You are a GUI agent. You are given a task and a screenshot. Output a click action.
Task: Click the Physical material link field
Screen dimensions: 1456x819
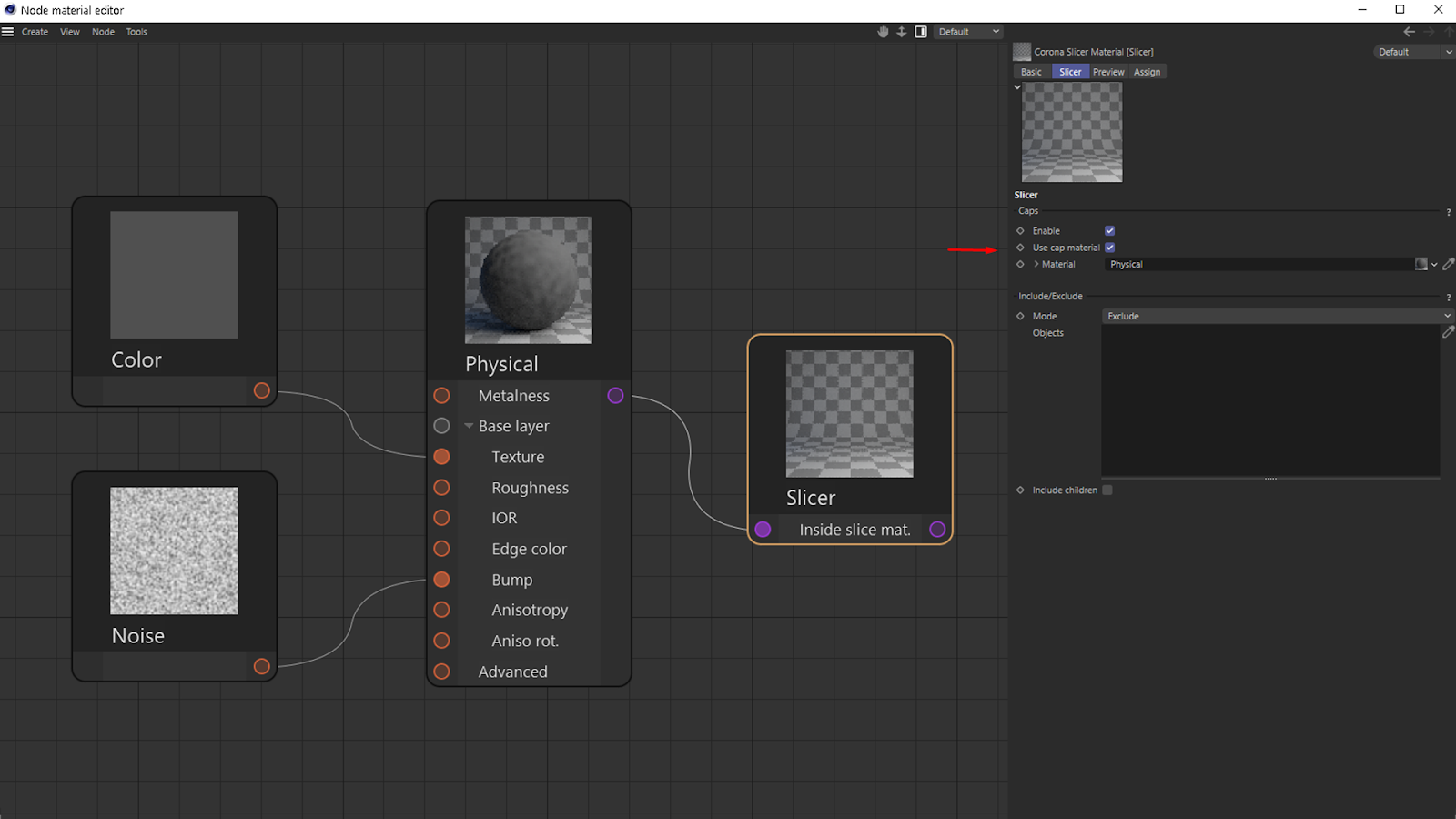pos(1259,265)
